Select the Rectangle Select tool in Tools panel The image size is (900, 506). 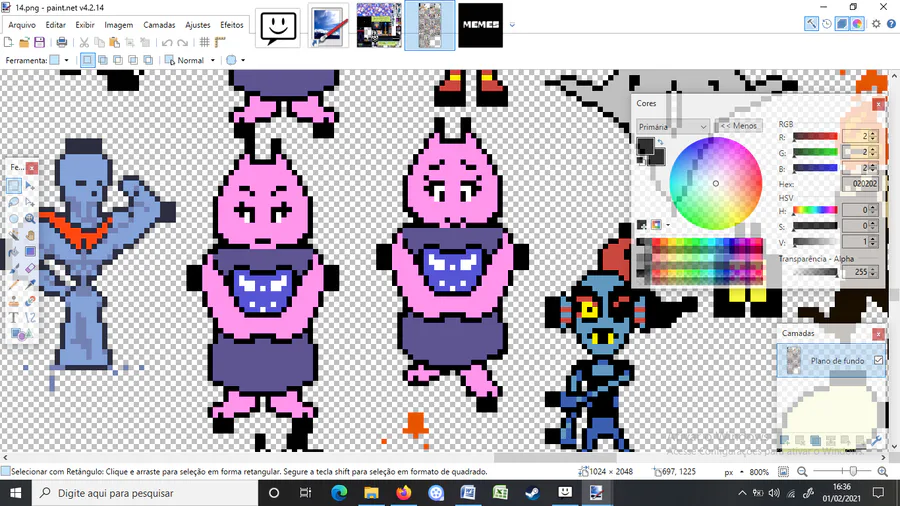tap(14, 185)
